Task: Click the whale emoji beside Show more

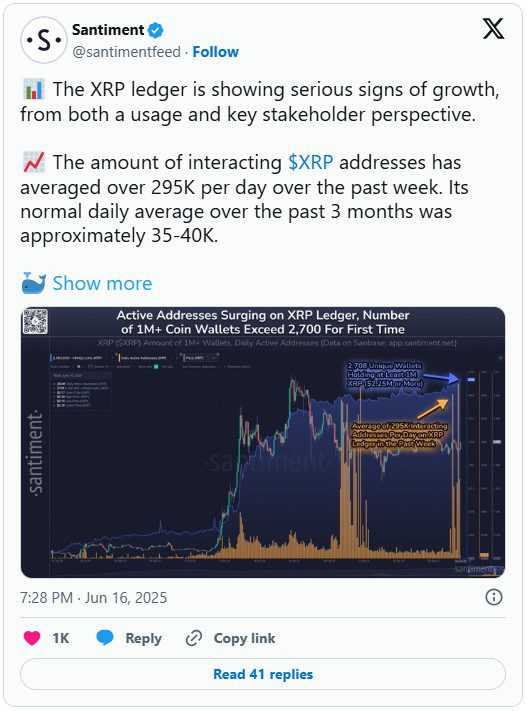Action: coord(33,283)
